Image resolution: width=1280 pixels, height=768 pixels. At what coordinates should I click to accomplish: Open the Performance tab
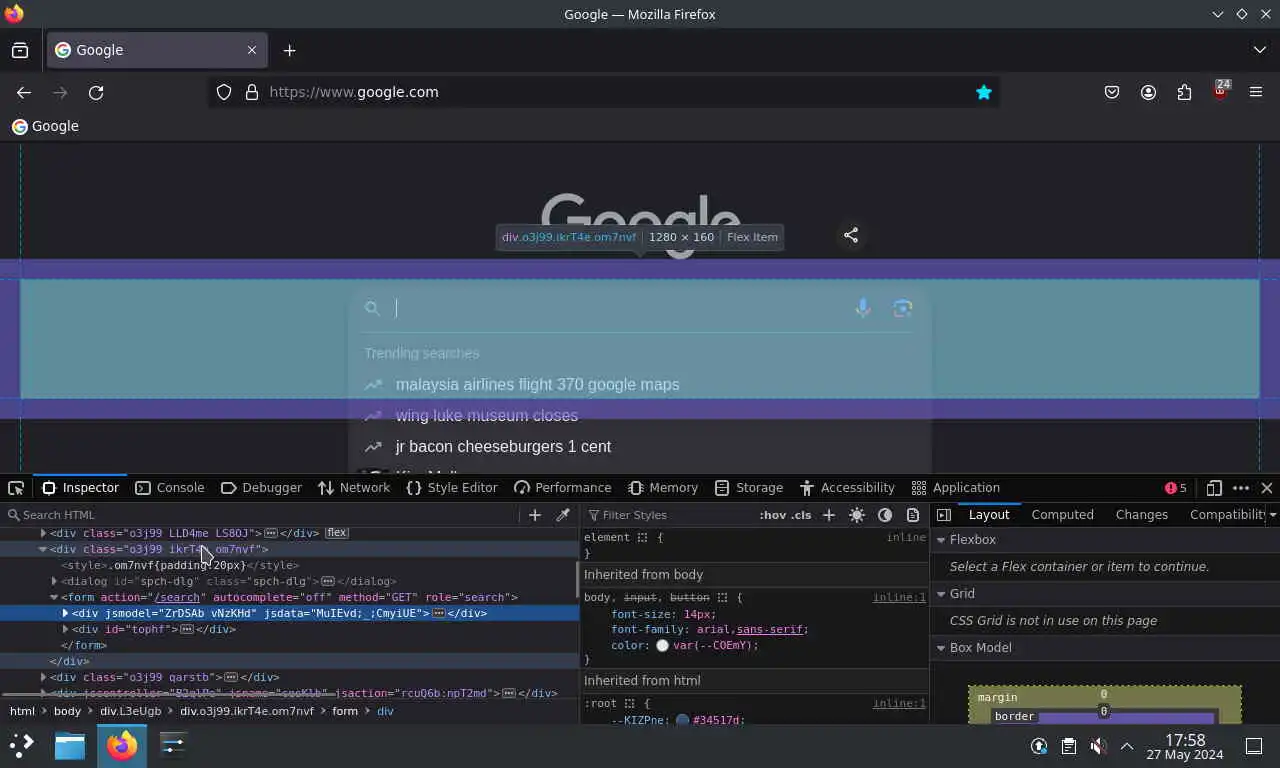click(x=562, y=488)
